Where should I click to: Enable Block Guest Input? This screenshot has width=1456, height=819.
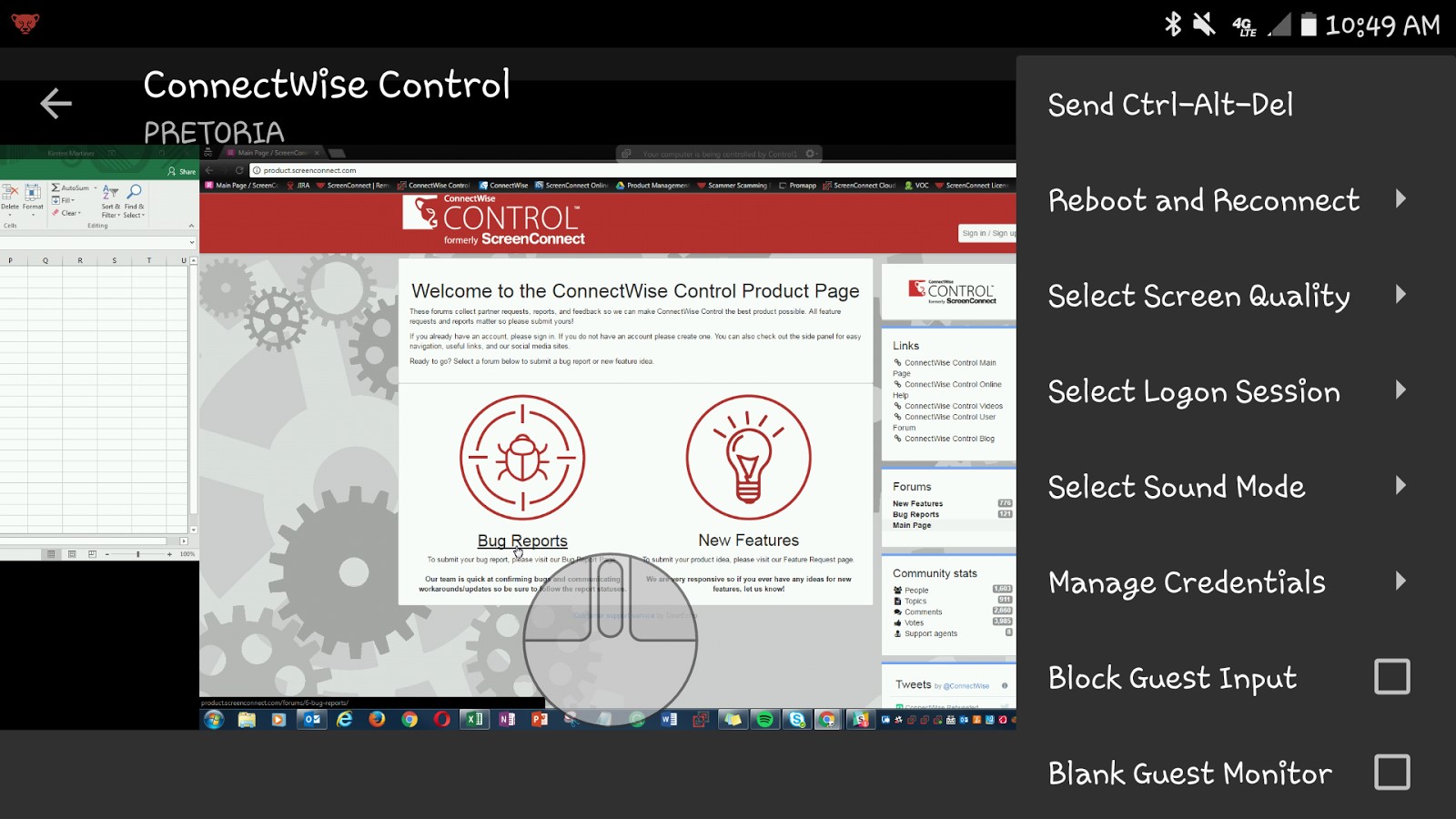pos(1391,677)
